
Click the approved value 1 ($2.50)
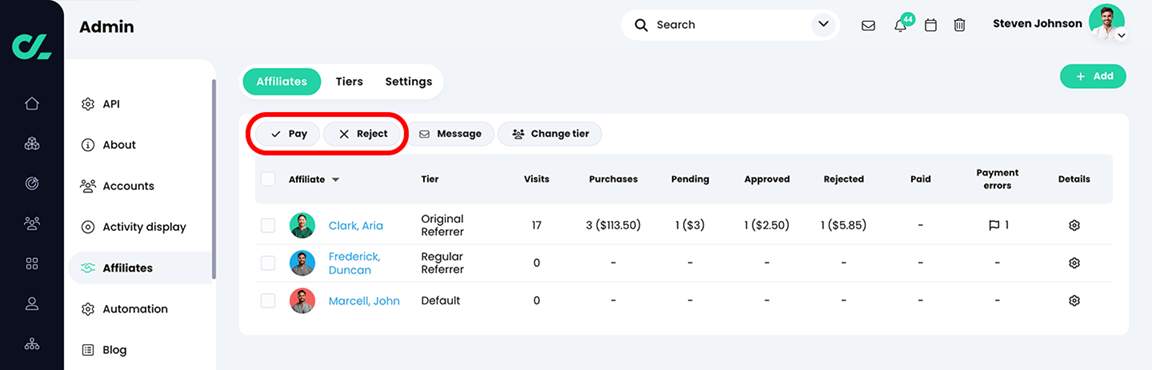(767, 225)
